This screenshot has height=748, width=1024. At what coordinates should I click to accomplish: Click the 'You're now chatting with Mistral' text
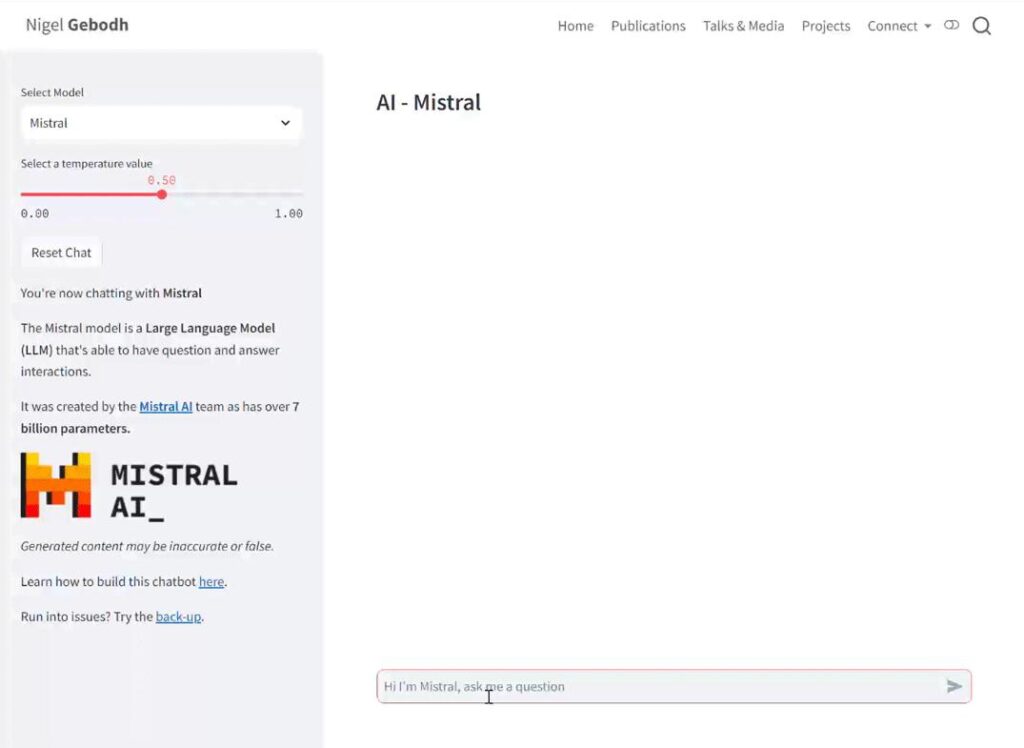click(111, 293)
